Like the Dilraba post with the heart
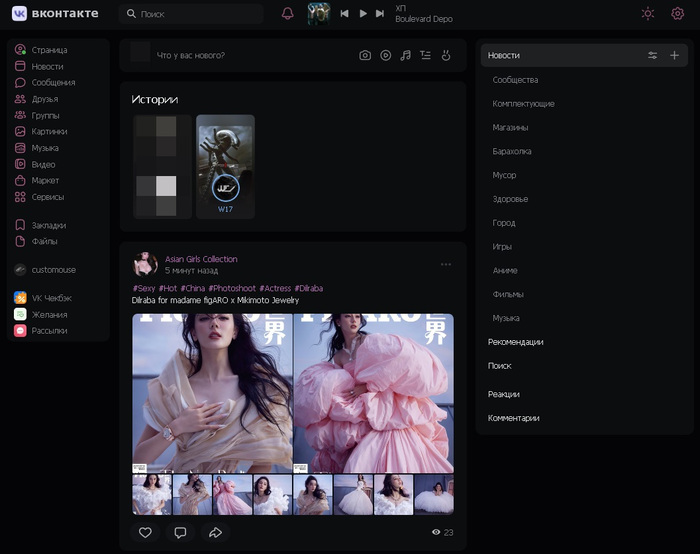The height and width of the screenshot is (554, 700). tap(145, 533)
